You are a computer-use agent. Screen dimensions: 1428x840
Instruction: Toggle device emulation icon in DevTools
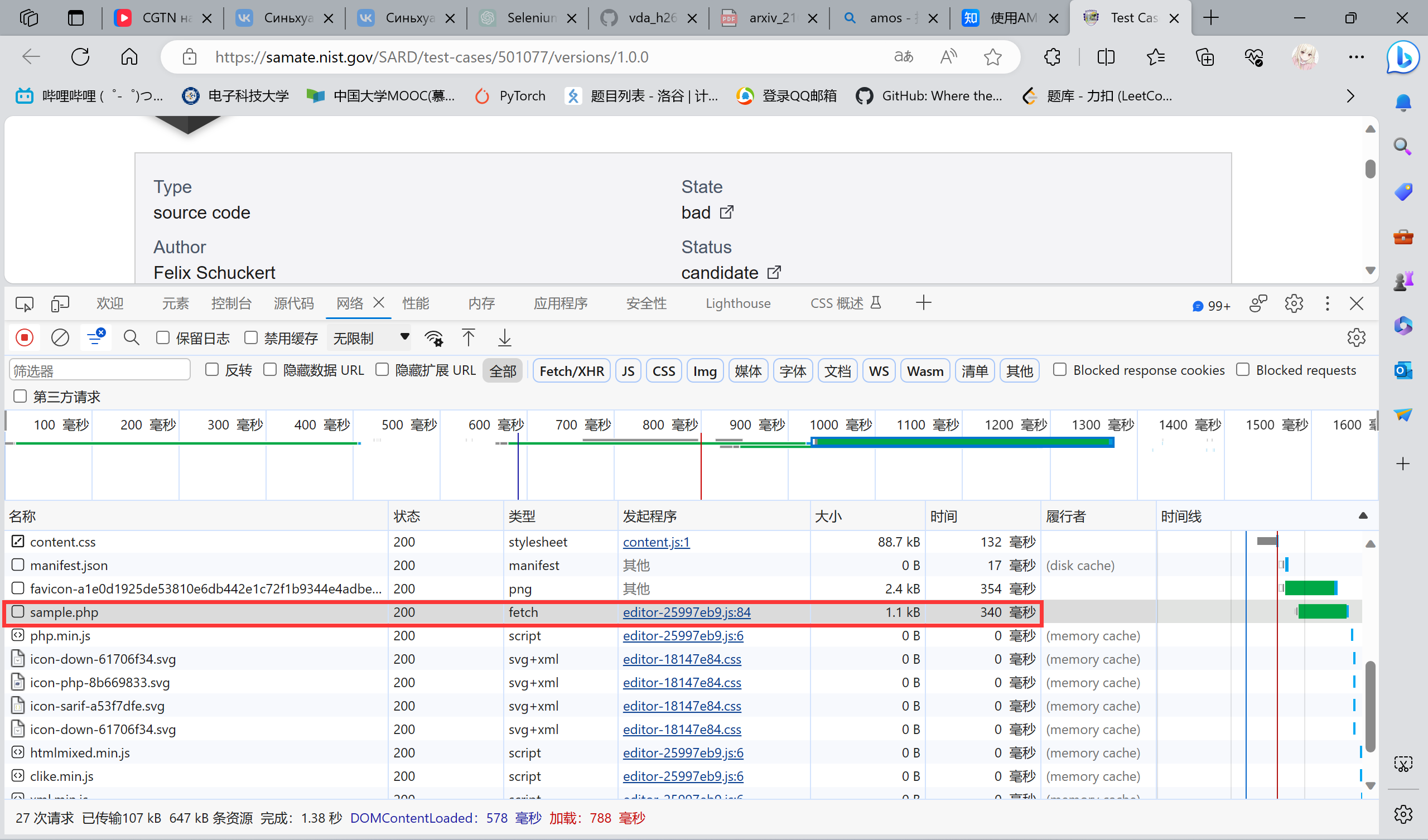[x=60, y=303]
